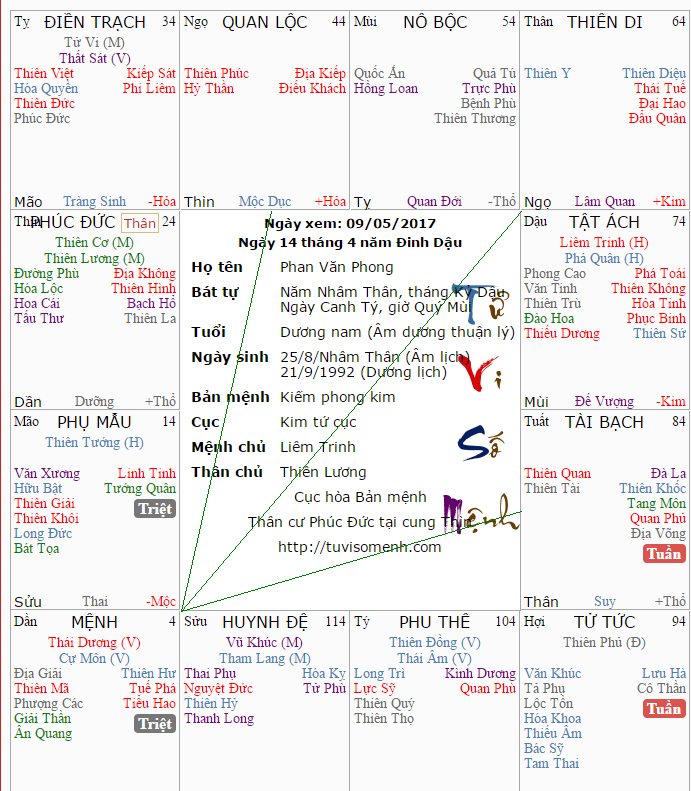The height and width of the screenshot is (791, 691).
Task: Click Thái Dương (V) star in Mệnh palace
Action: point(94,643)
